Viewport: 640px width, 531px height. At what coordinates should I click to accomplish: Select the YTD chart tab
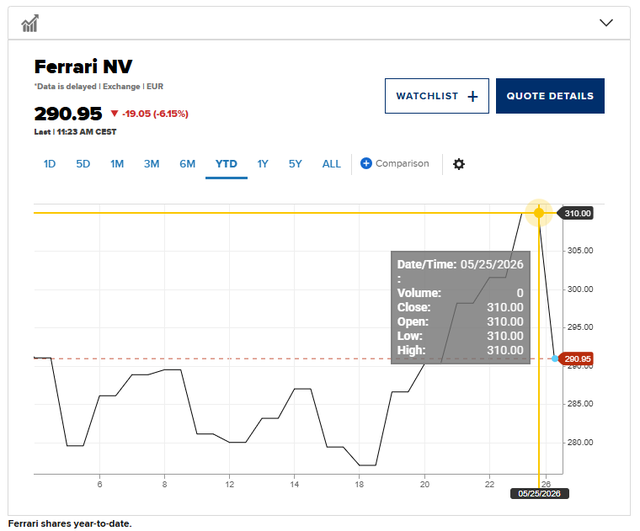click(226, 164)
